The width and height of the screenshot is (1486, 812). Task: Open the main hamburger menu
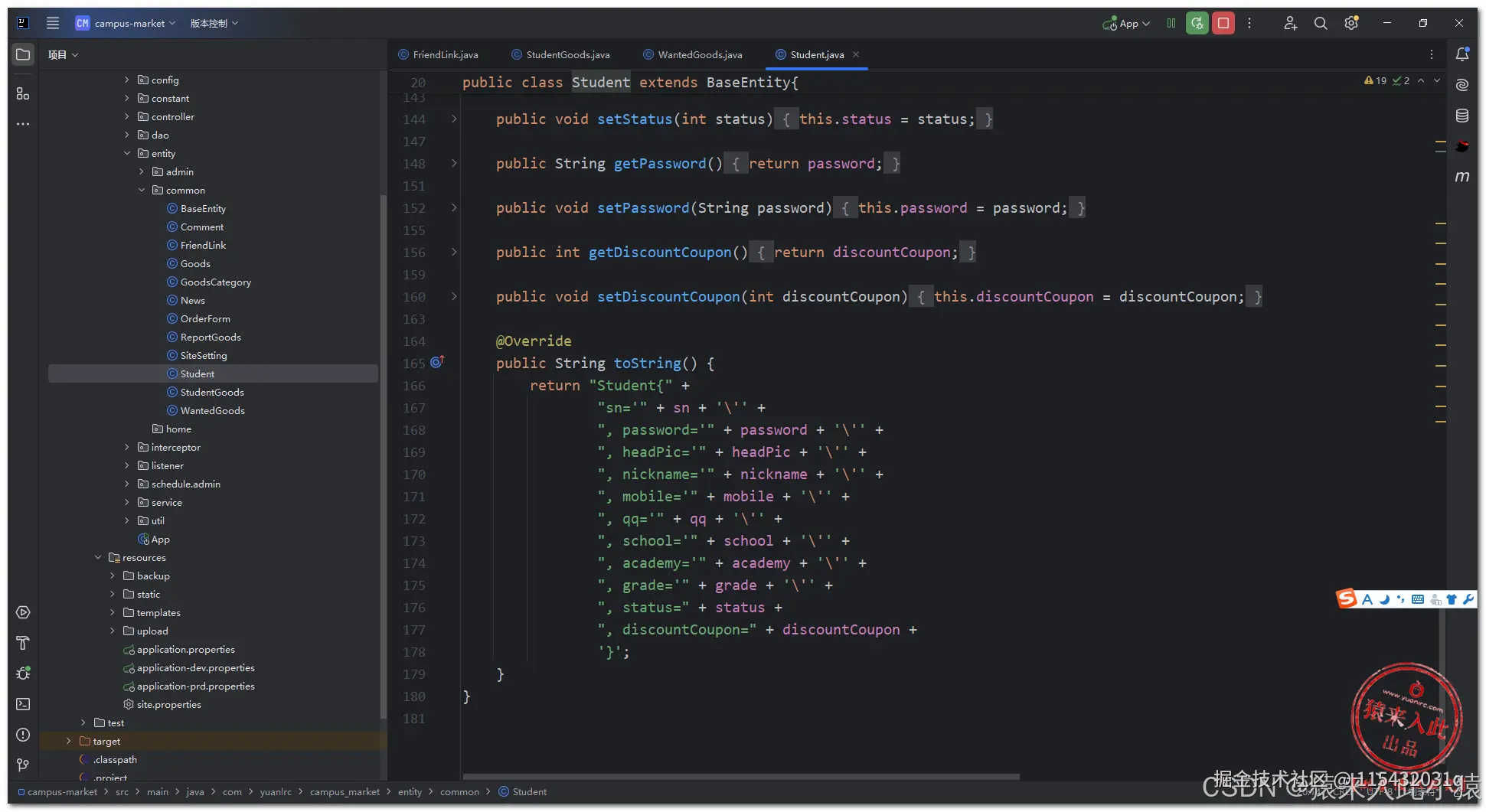point(53,23)
